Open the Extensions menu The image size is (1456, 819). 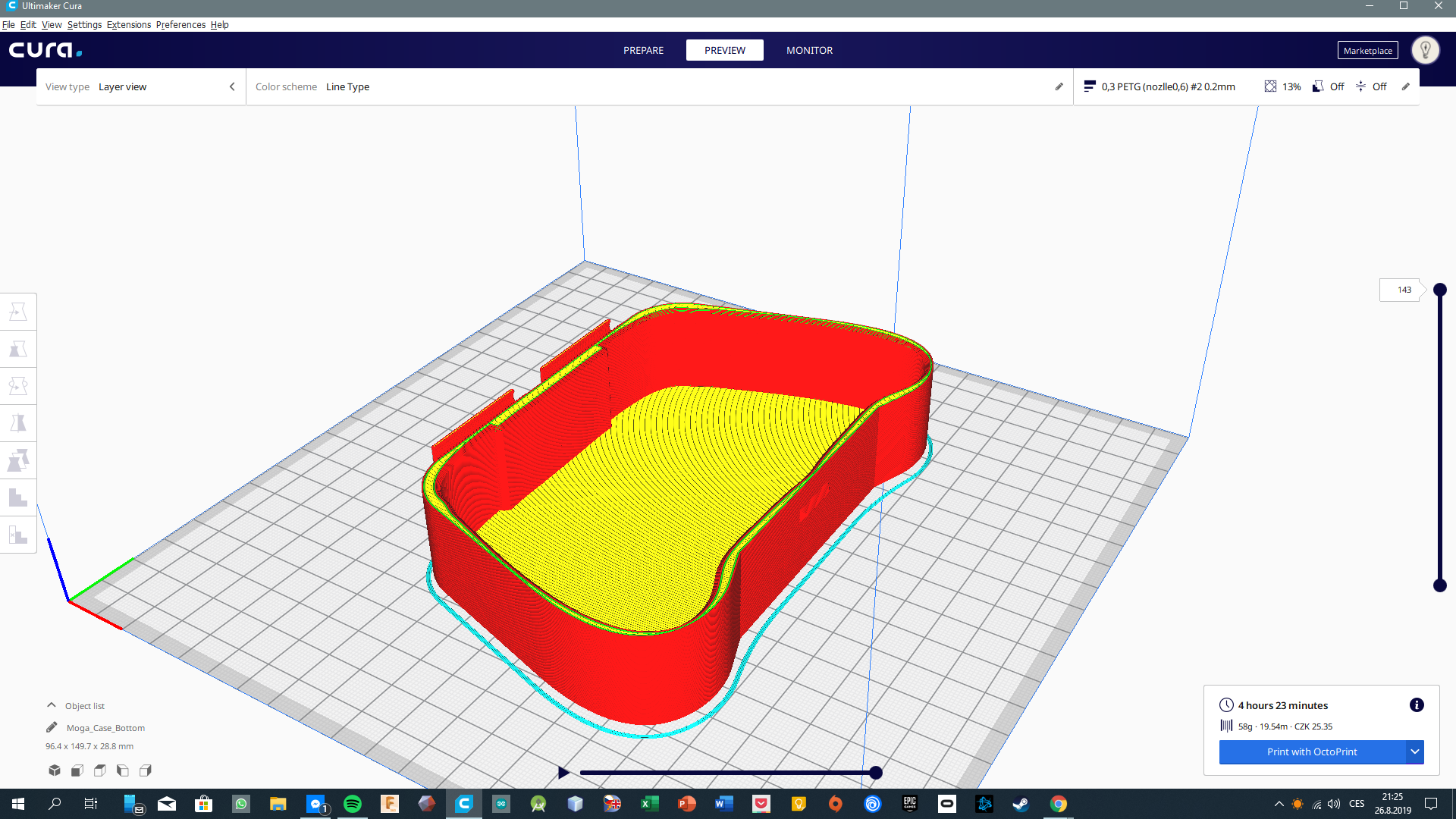point(129,24)
